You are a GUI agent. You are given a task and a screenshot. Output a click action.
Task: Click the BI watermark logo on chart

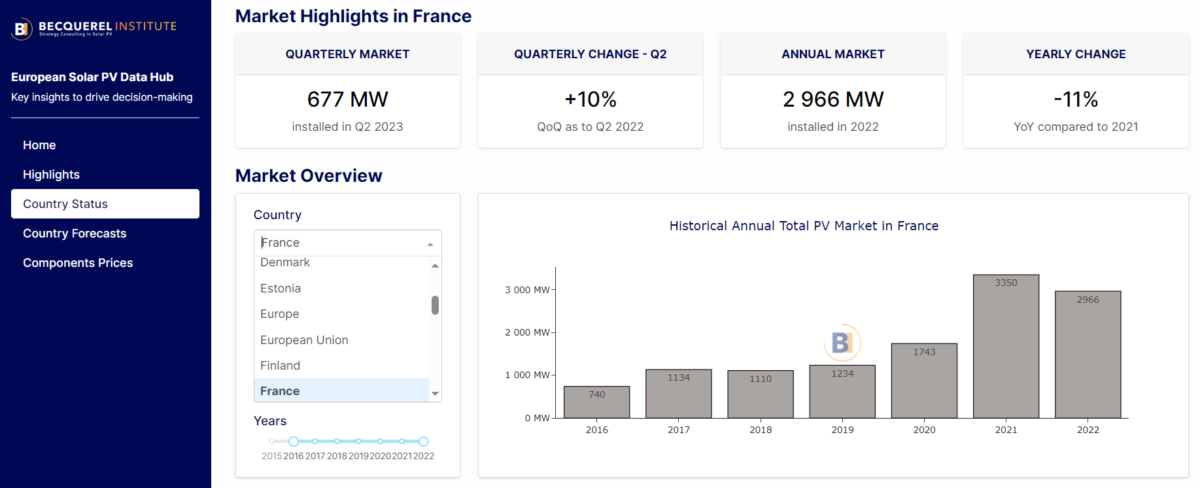click(841, 342)
